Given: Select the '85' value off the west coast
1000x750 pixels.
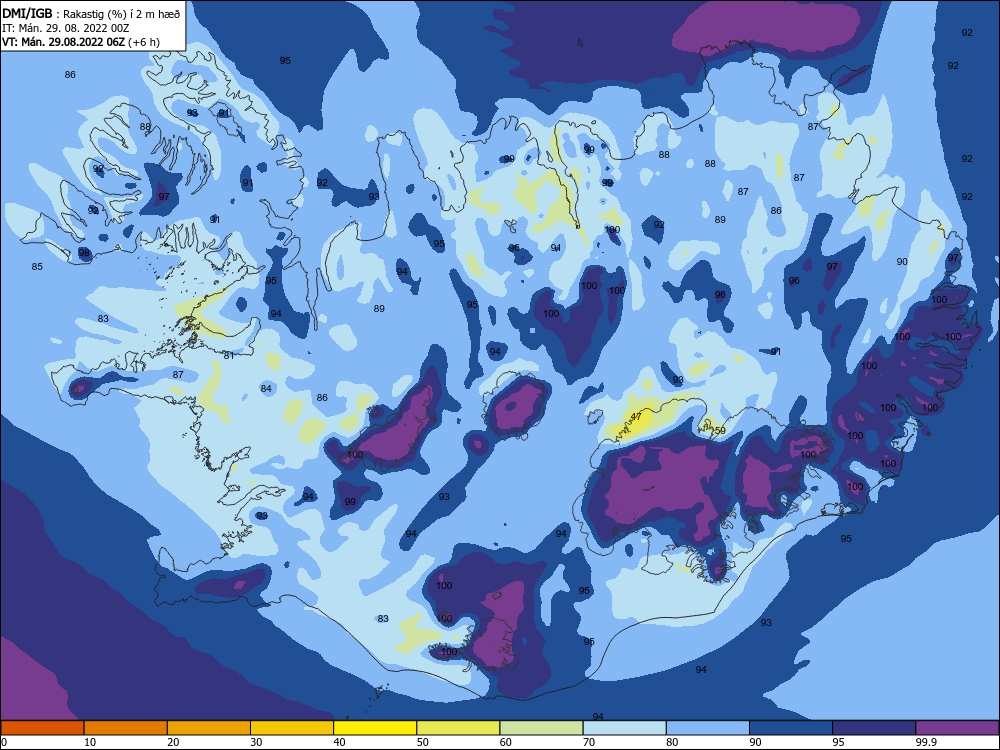Looking at the screenshot, I should click(x=37, y=267).
